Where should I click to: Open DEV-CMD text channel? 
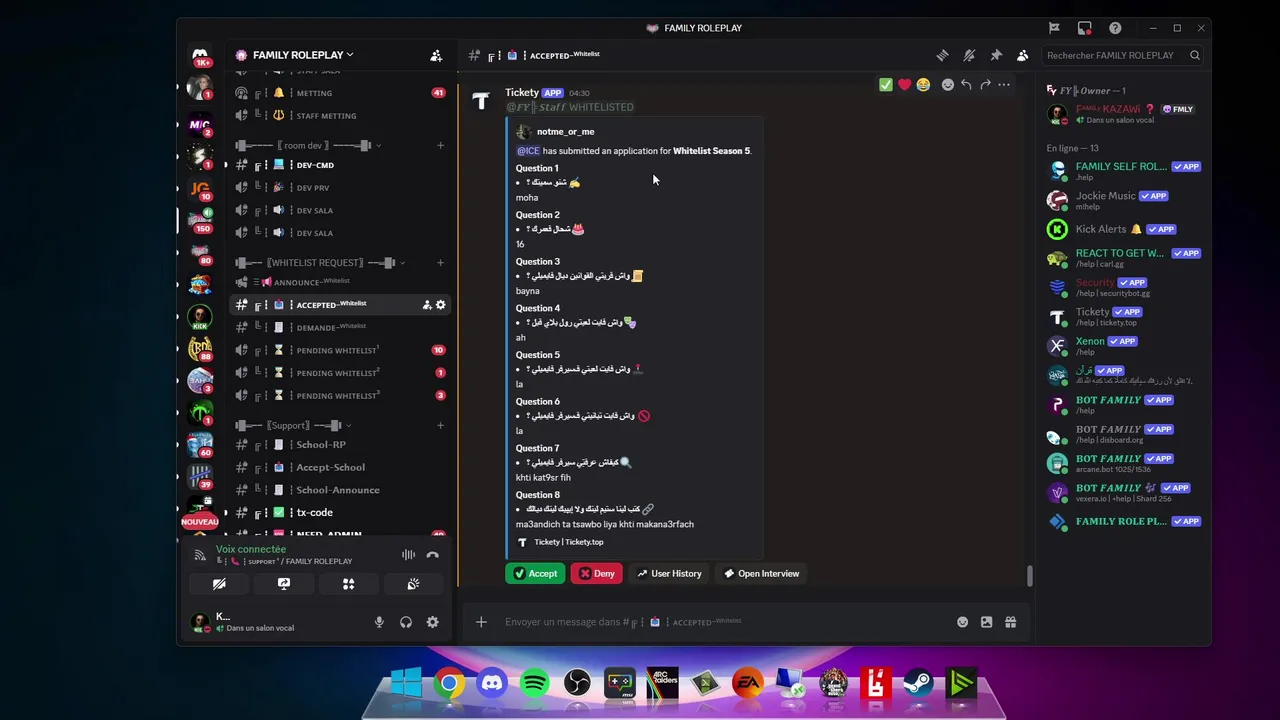tap(340, 165)
